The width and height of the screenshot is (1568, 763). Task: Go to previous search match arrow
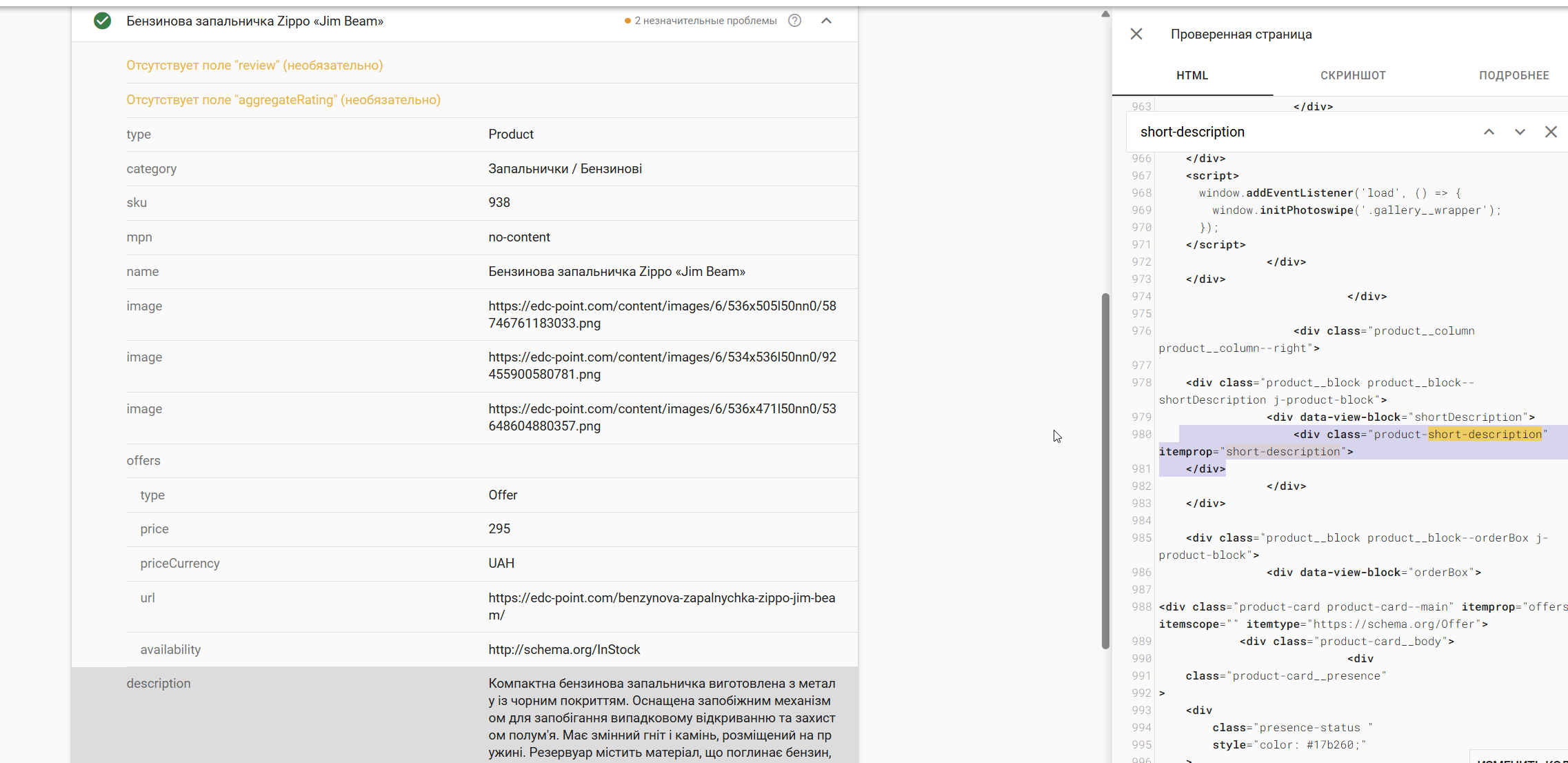(1489, 132)
